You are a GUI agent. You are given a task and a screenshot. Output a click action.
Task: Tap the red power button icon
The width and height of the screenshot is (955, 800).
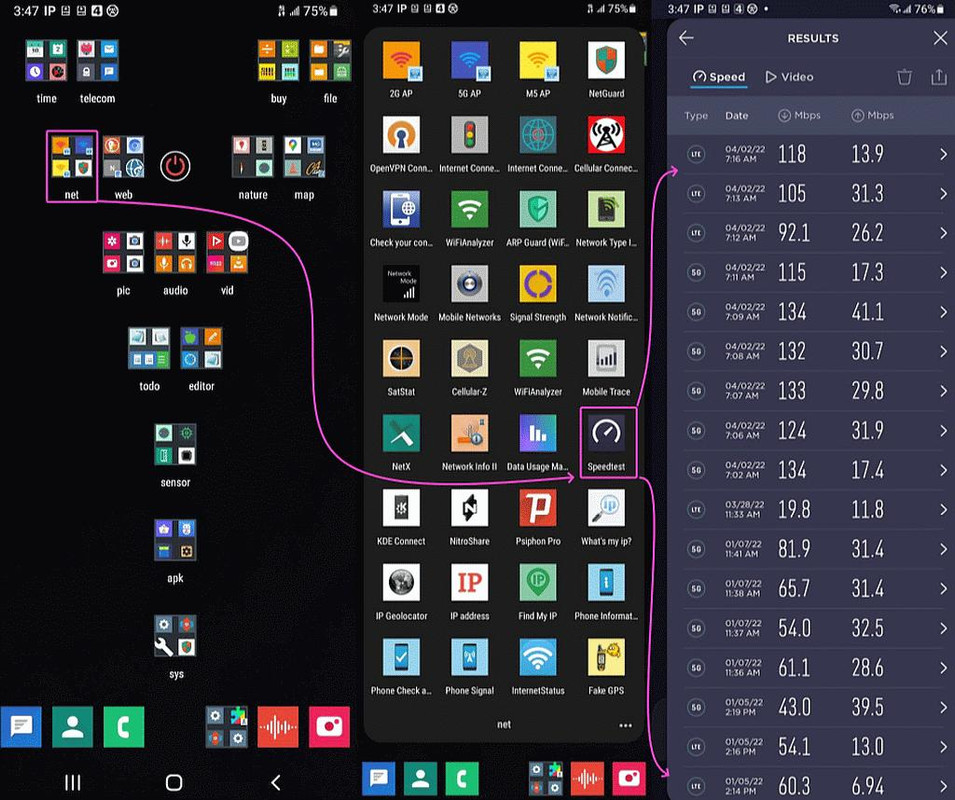(175, 166)
